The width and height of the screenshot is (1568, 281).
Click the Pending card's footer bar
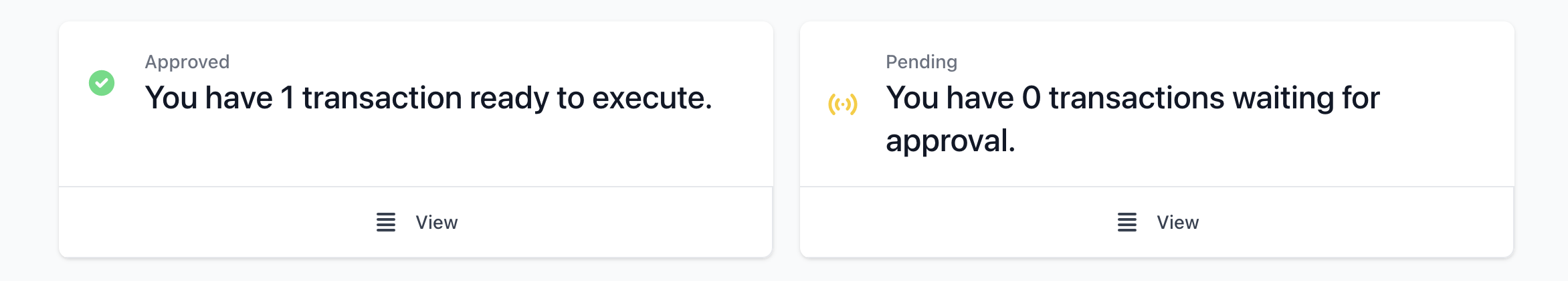[x=1157, y=222]
